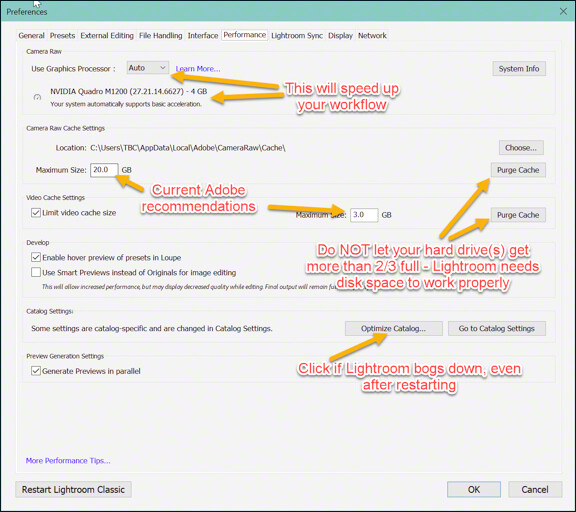This screenshot has width=576, height=512.
Task: Edit Camera Raw cache Maximum Size field
Action: 104,170
